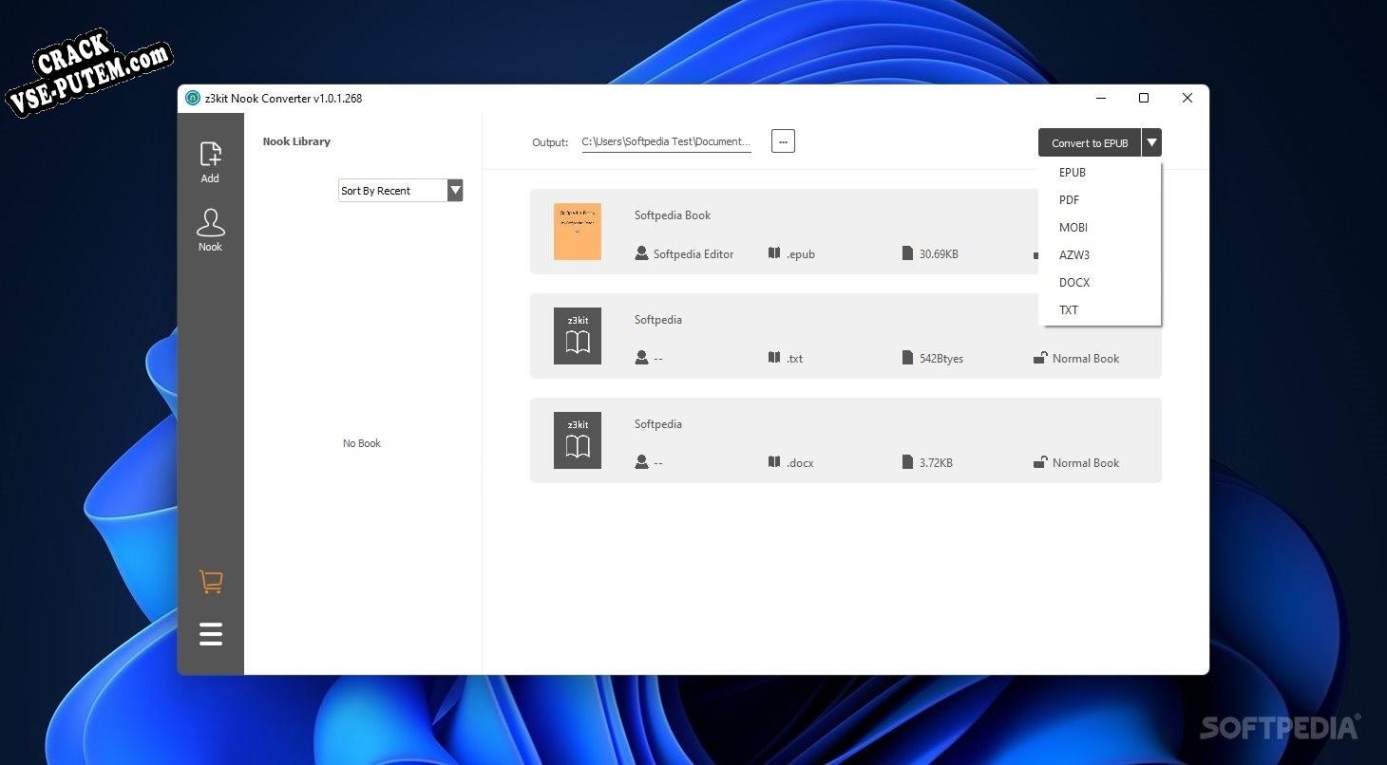Click the unlock icon in the .txt row
This screenshot has width=1387, height=765.
click(1040, 357)
